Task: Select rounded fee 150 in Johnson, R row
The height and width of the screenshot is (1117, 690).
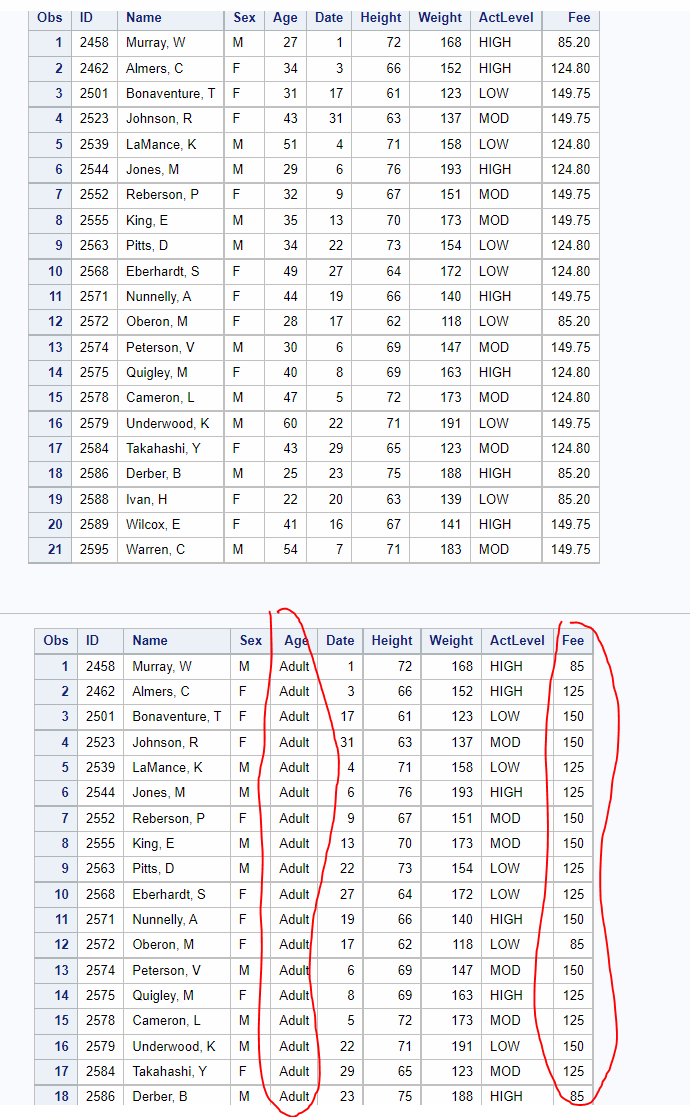Action: pos(573,742)
